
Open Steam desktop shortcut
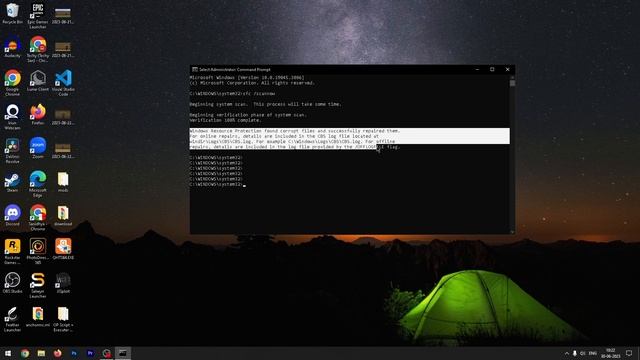pos(12,182)
